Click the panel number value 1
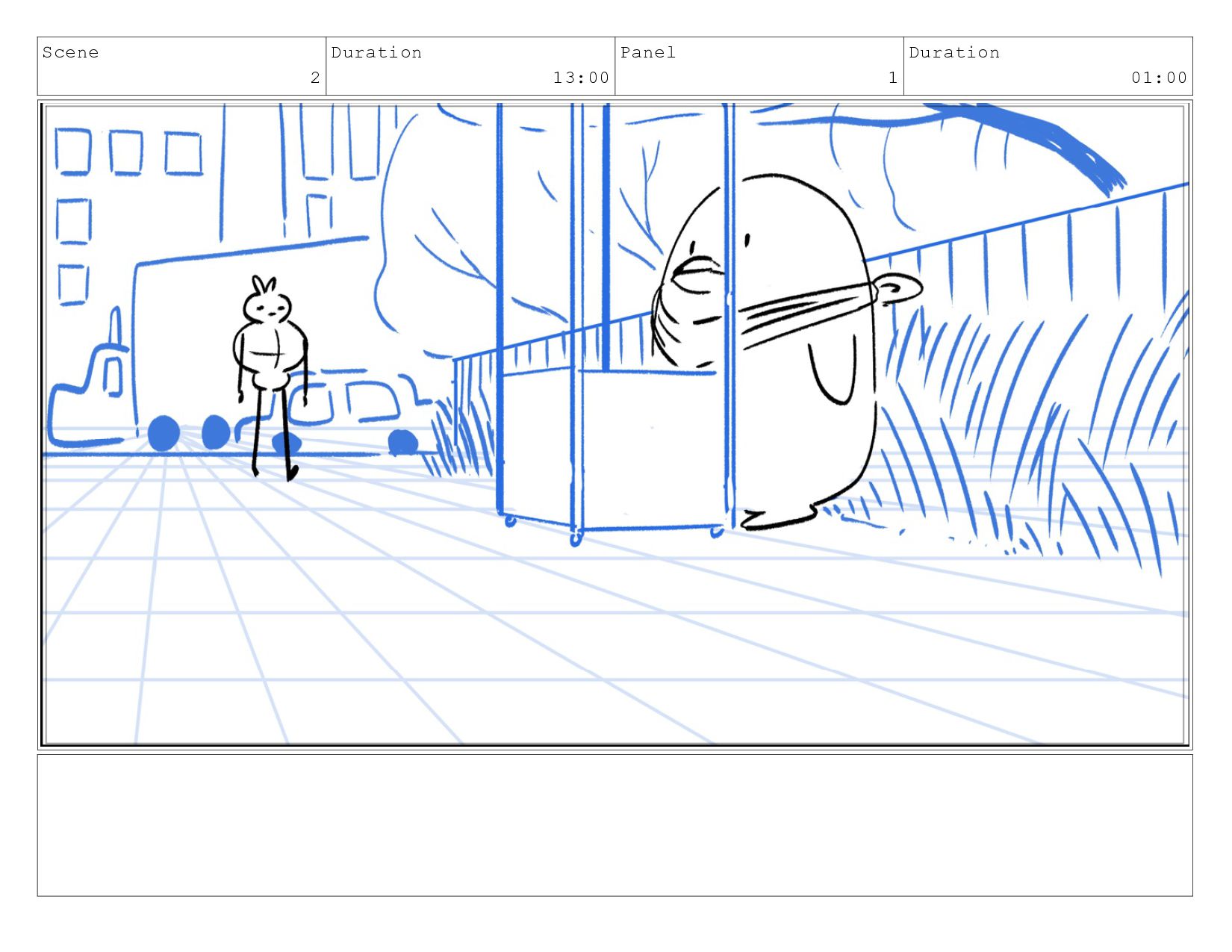 click(893, 78)
